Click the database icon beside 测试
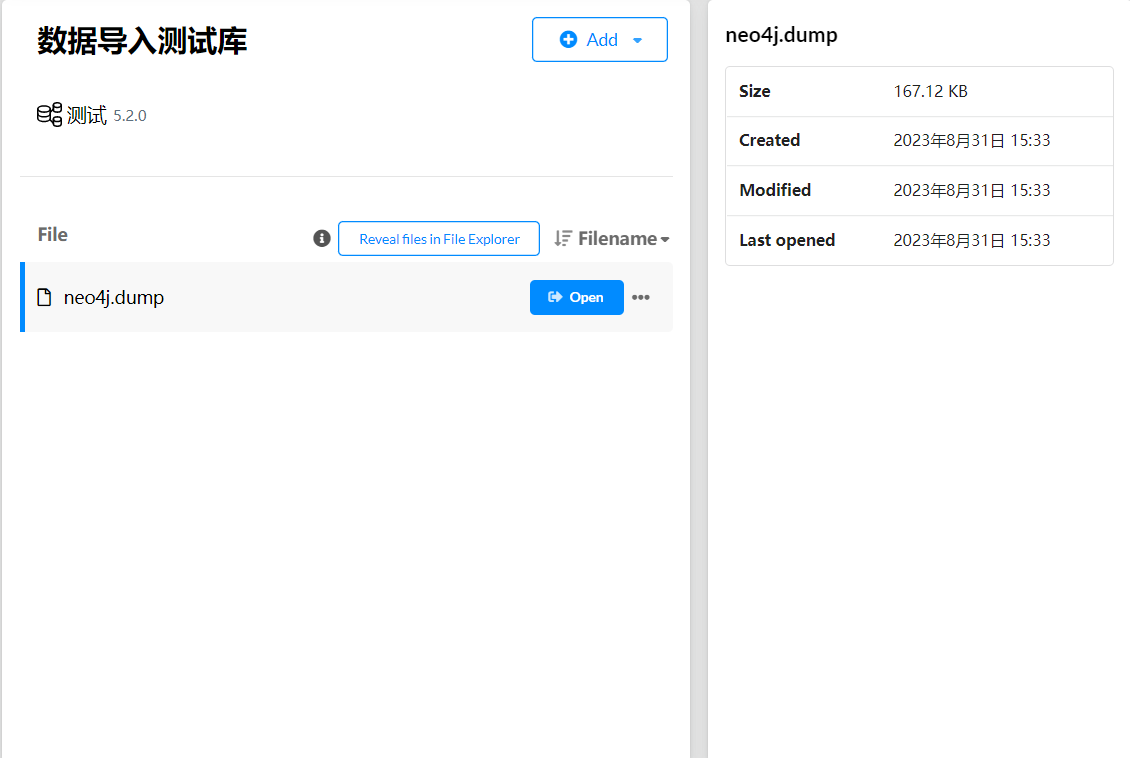Image resolution: width=1130 pixels, height=758 pixels. click(50, 115)
